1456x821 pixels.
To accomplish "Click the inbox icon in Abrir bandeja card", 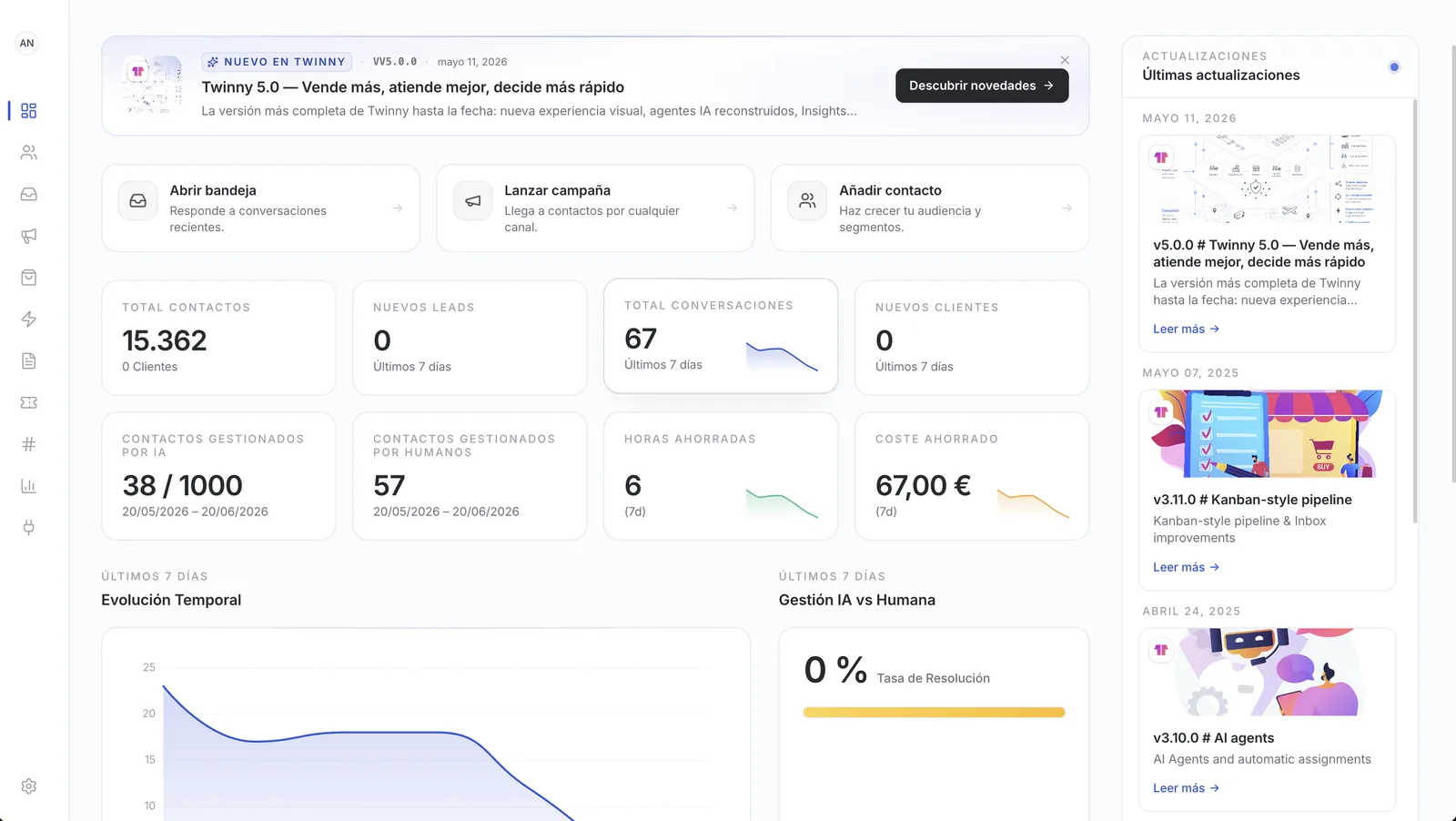I will [x=138, y=201].
